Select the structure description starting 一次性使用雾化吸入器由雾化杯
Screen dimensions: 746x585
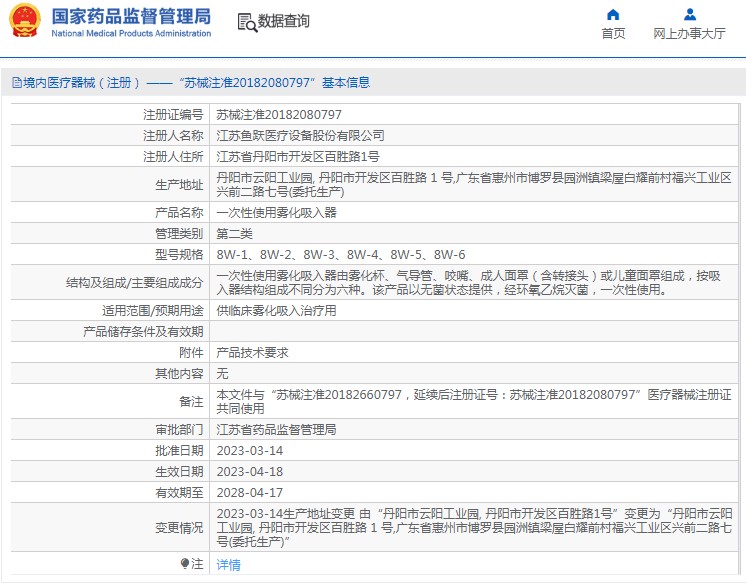point(469,283)
